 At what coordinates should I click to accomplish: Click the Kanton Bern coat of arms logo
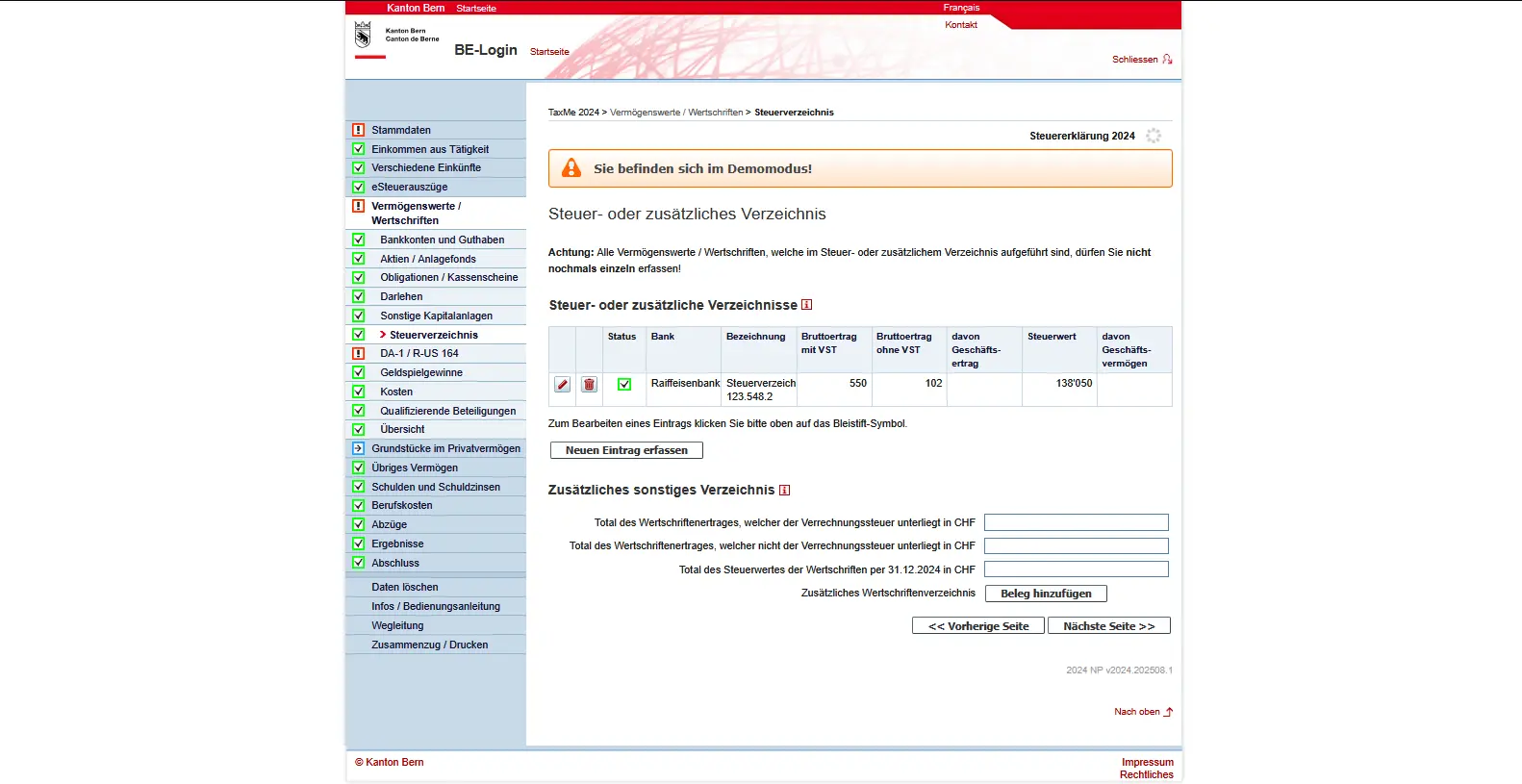363,36
